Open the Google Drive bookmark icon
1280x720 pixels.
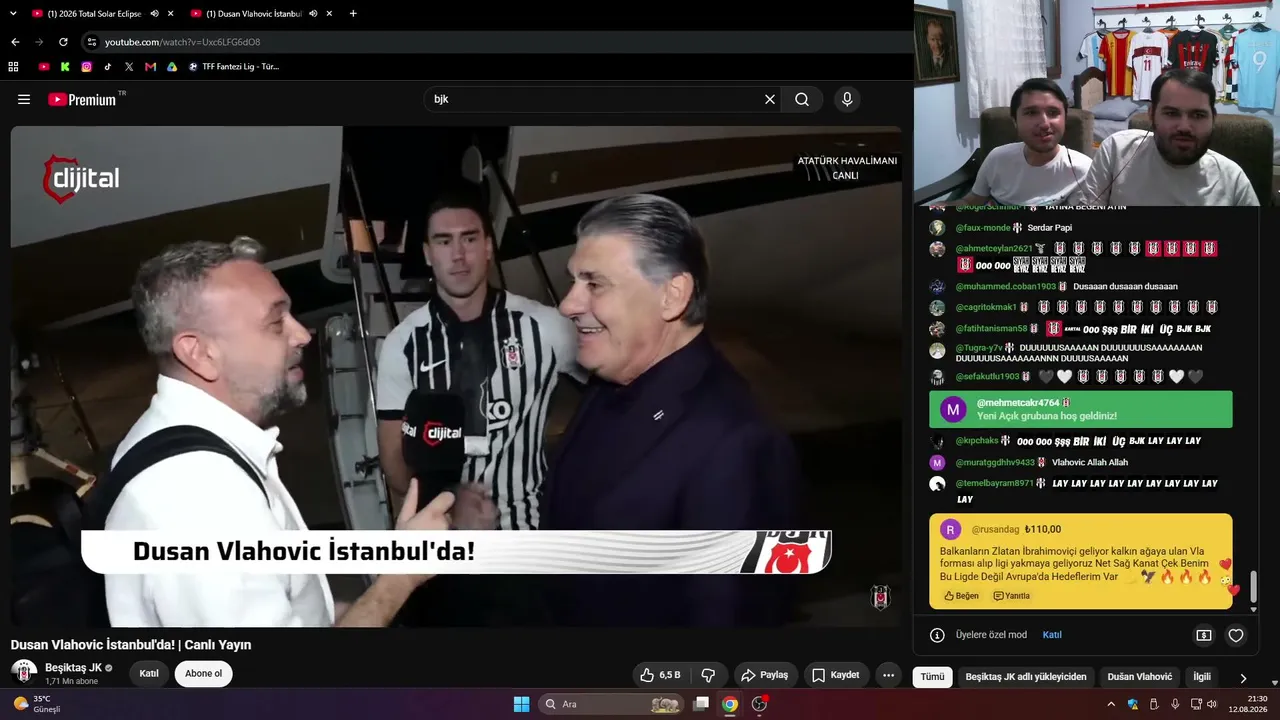[172, 67]
